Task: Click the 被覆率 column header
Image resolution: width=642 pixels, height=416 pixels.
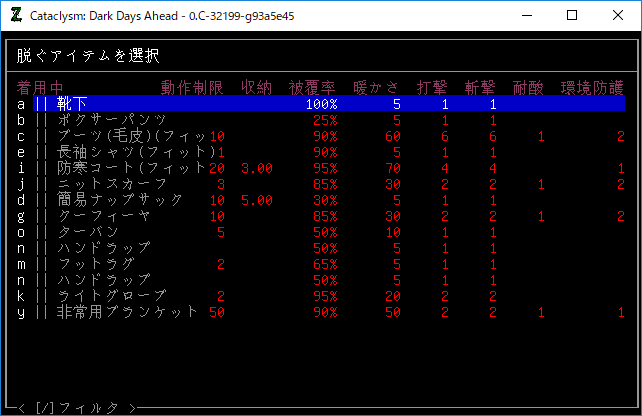Action: tap(313, 87)
